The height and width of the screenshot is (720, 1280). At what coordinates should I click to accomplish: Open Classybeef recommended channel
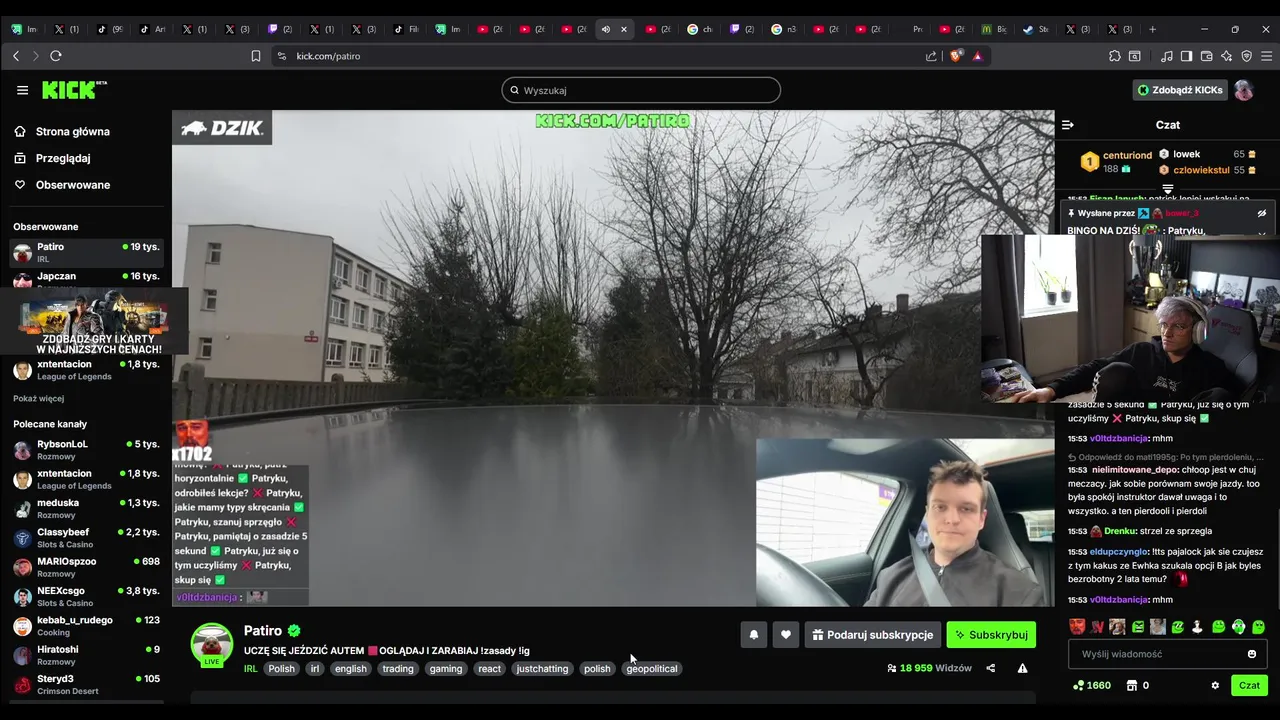[86, 538]
